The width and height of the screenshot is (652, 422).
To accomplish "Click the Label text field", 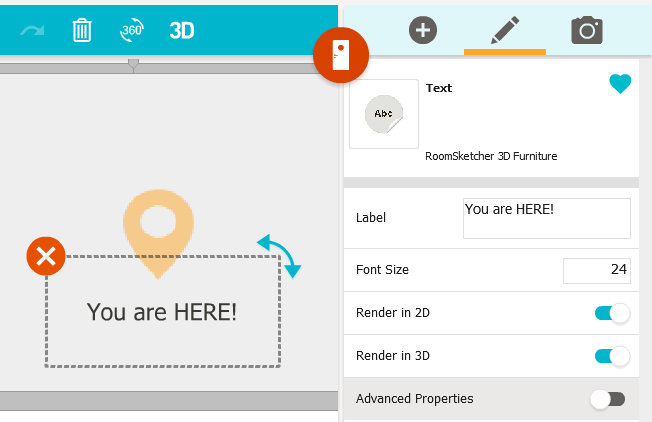I will click(546, 218).
